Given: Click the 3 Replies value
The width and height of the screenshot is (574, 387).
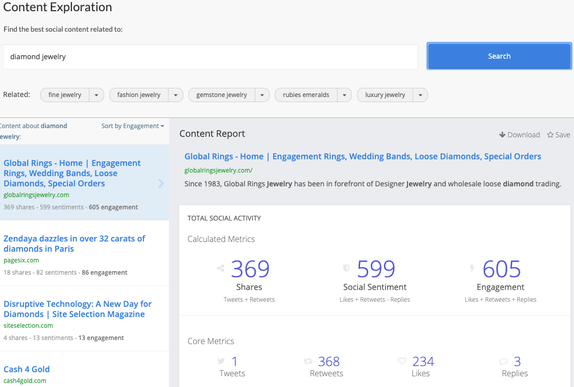Looking at the screenshot, I should (x=517, y=362).
